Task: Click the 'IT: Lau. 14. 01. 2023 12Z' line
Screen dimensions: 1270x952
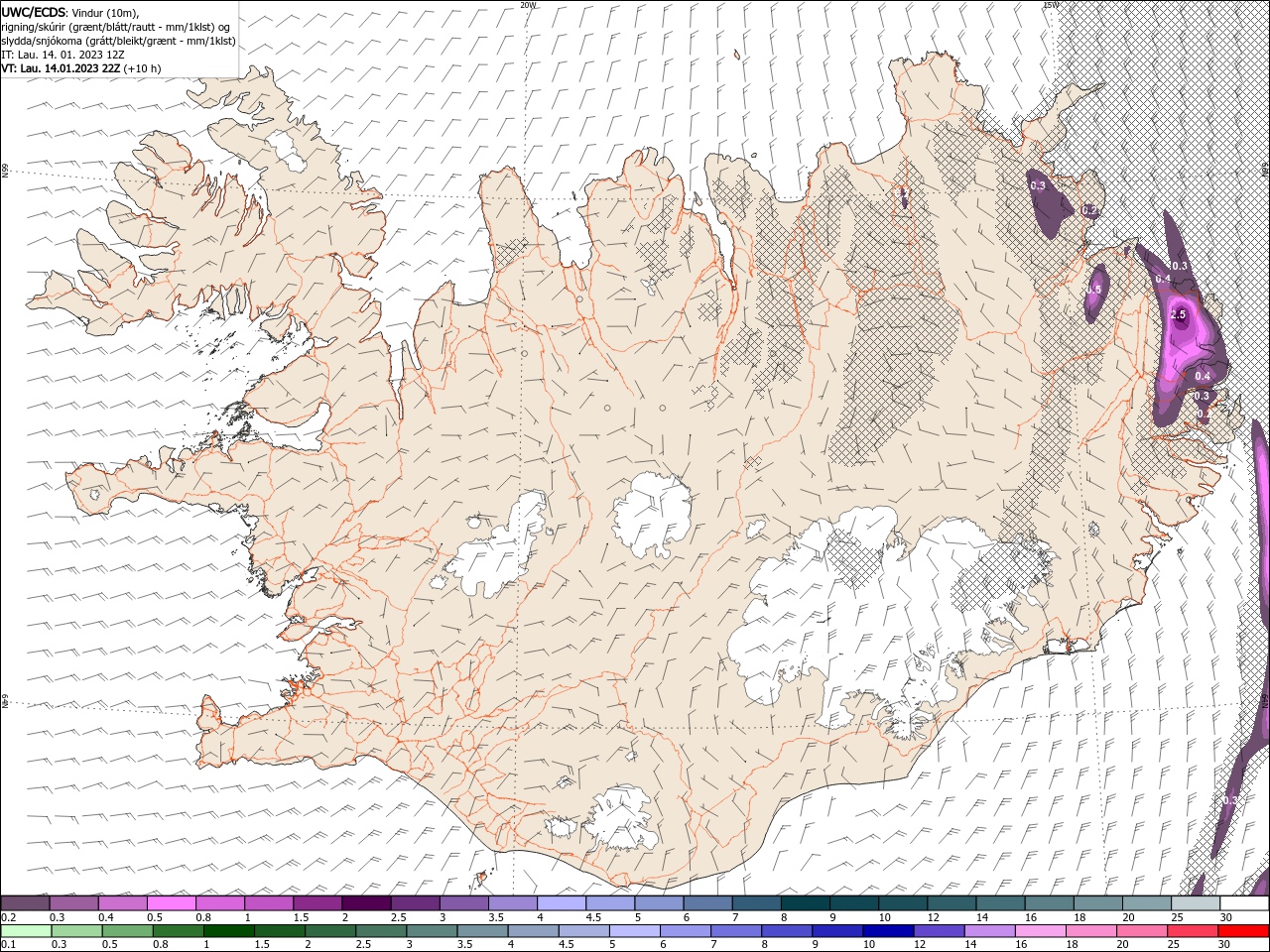Action: point(63,55)
